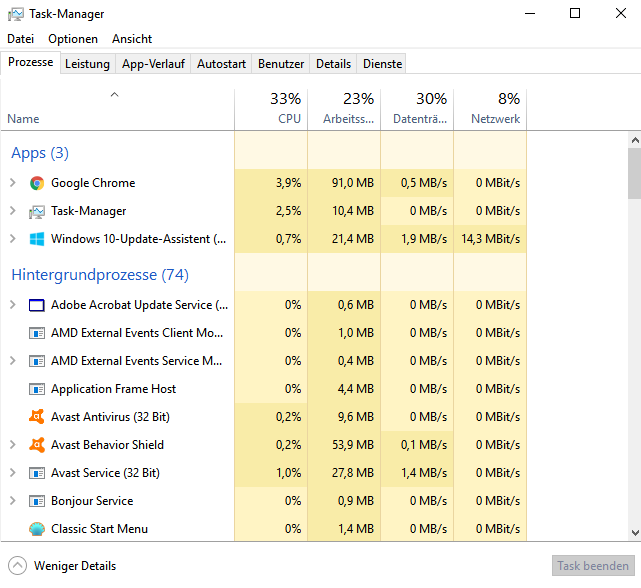The width and height of the screenshot is (641, 588).
Task: Click the vertical scrollbar thumb
Action: [635, 173]
